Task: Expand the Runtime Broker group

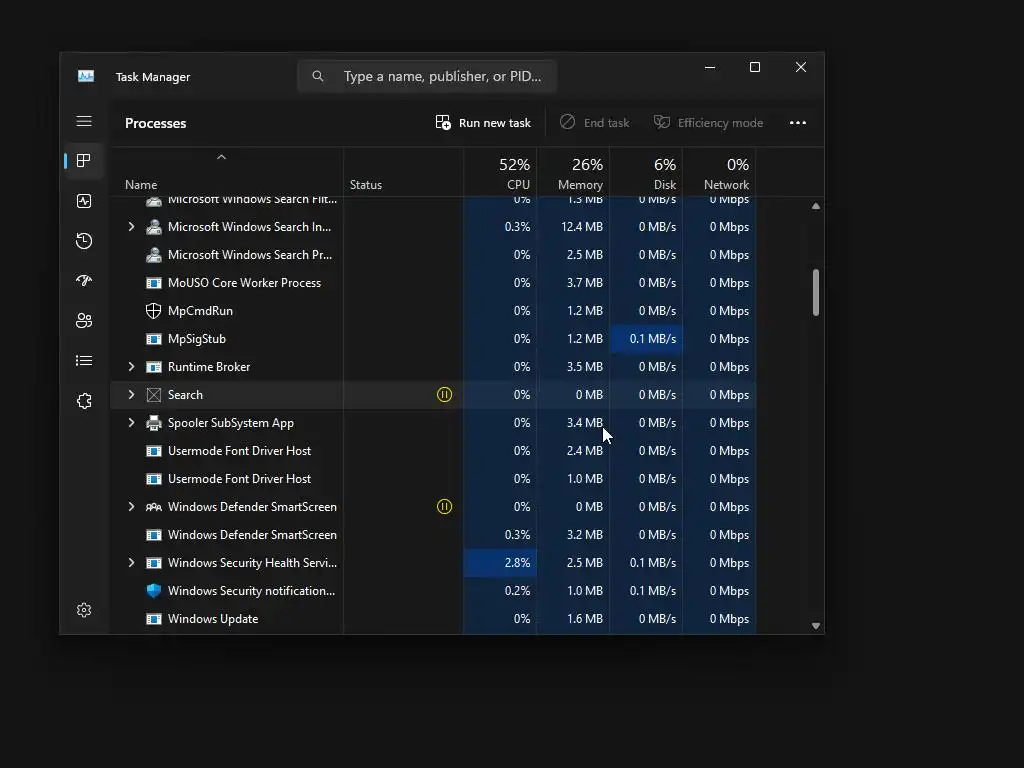Action: pyautogui.click(x=131, y=367)
